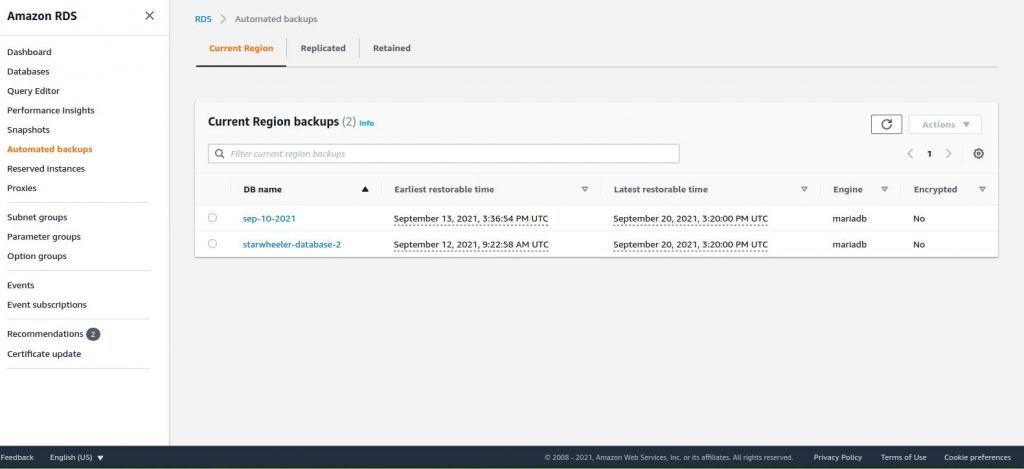Viewport: 1024px width, 469px height.
Task: Open Snapshots in the sidebar
Action: (x=28, y=130)
